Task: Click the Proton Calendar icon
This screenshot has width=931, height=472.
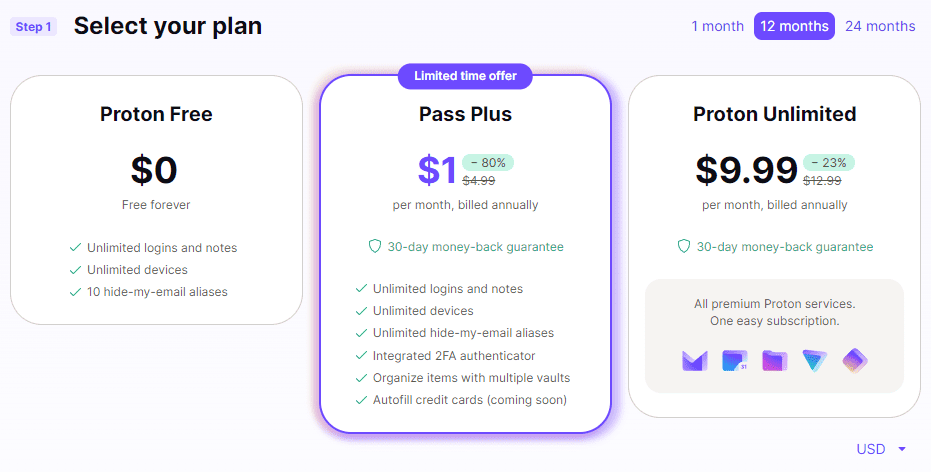Action: pyautogui.click(x=735, y=360)
